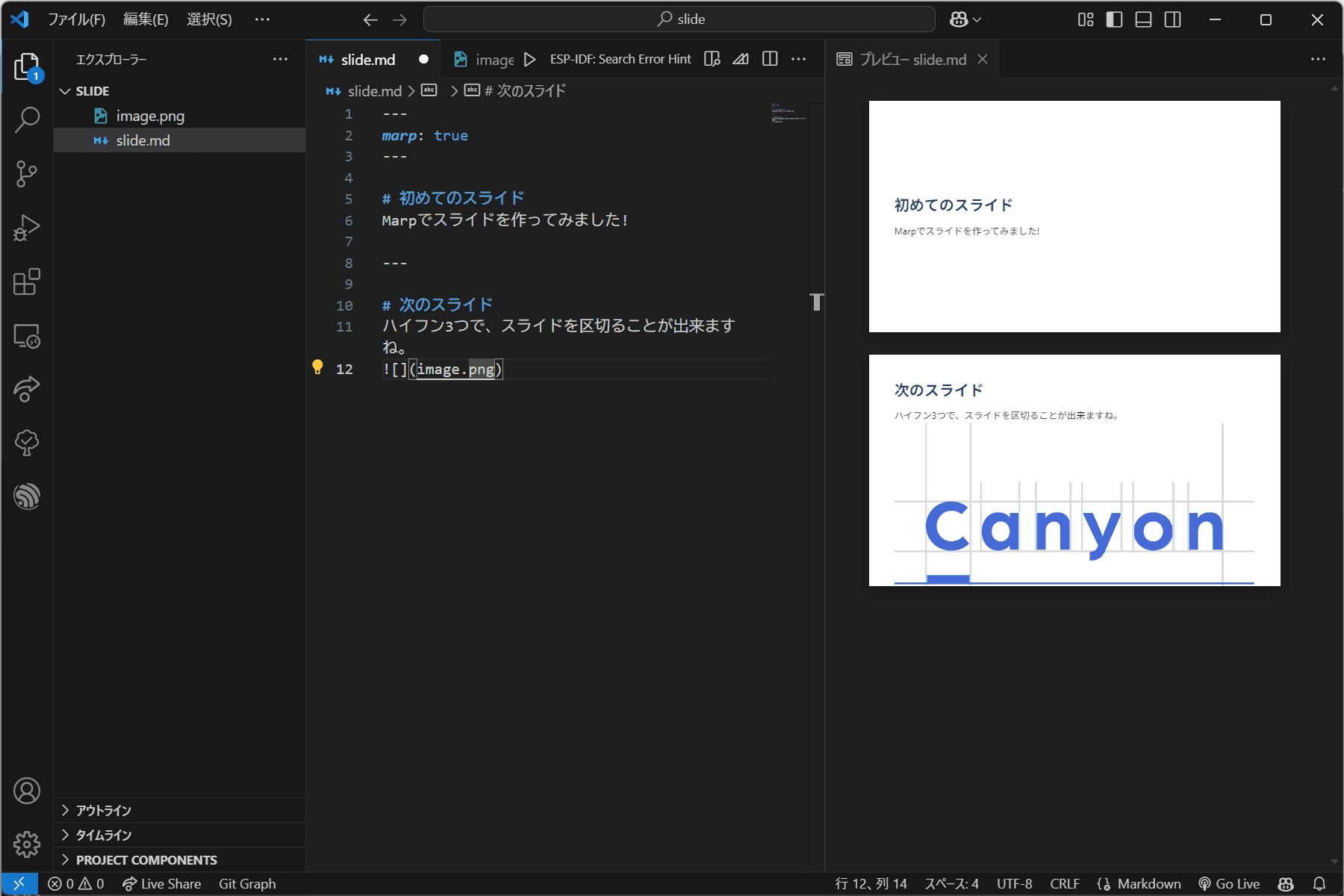Click the editor minimap overview
The width and height of the screenshot is (1344, 896).
click(788, 113)
